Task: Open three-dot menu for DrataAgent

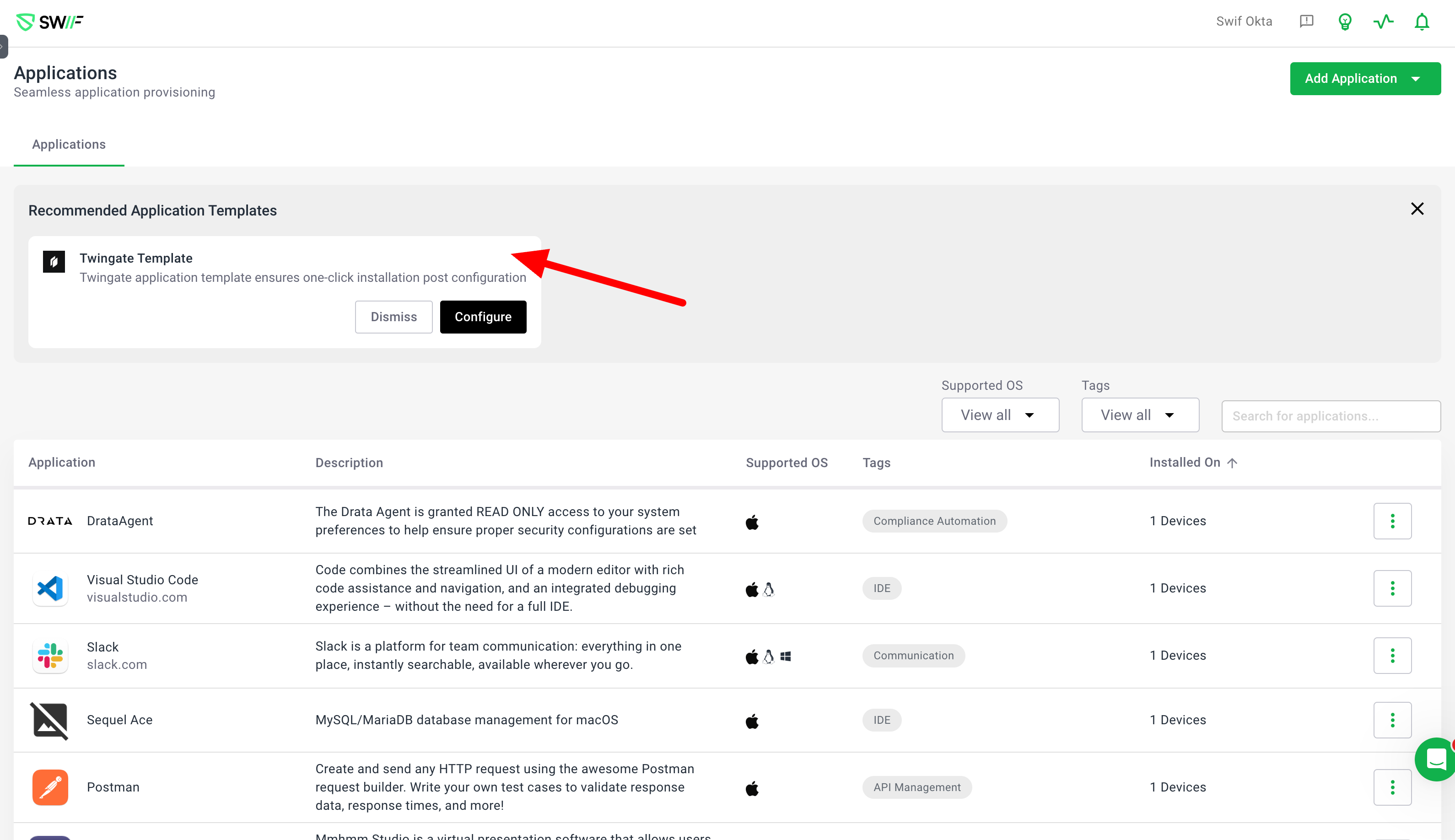Action: pyautogui.click(x=1392, y=521)
